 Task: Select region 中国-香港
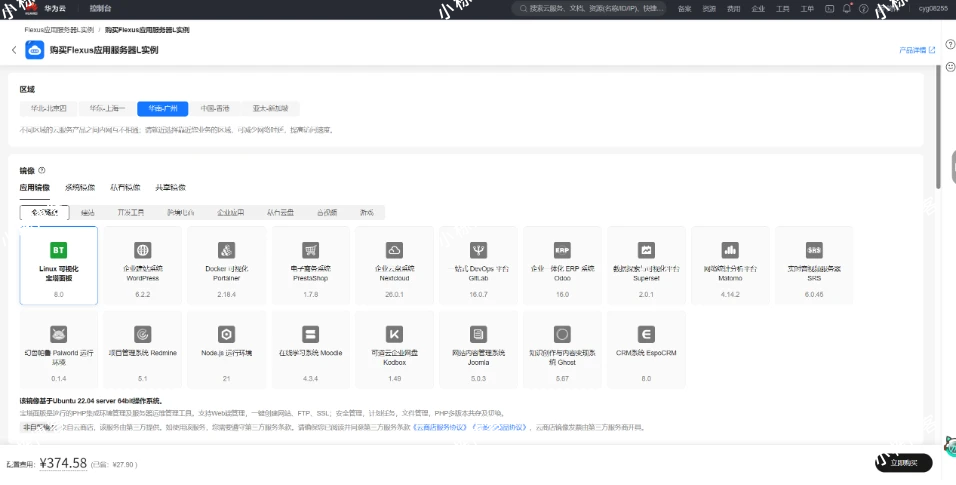(x=215, y=109)
